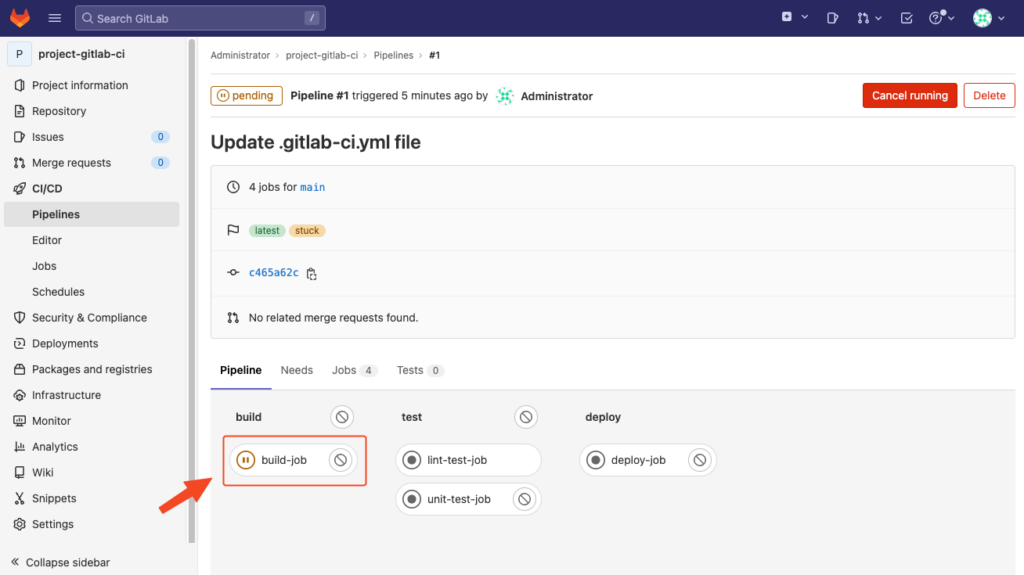Viewport: 1024px width, 575px height.
Task: Open the lint-test-job job
Action: 468,460
